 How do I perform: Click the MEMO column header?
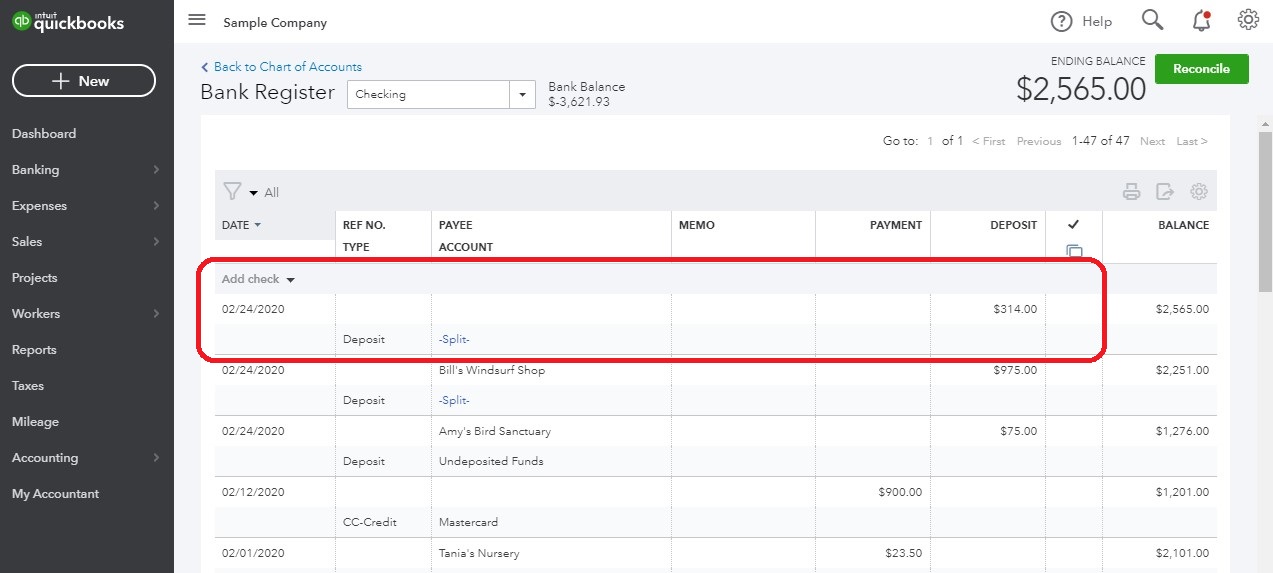(696, 225)
